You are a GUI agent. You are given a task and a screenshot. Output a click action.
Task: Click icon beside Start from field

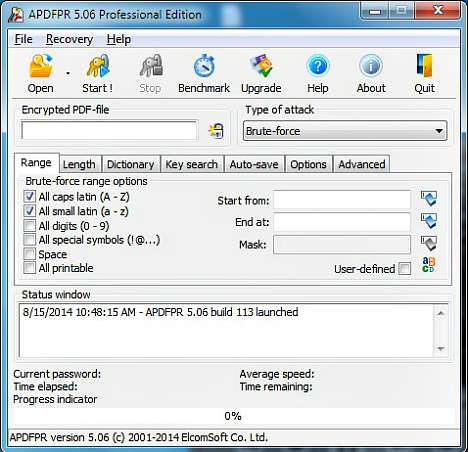429,199
